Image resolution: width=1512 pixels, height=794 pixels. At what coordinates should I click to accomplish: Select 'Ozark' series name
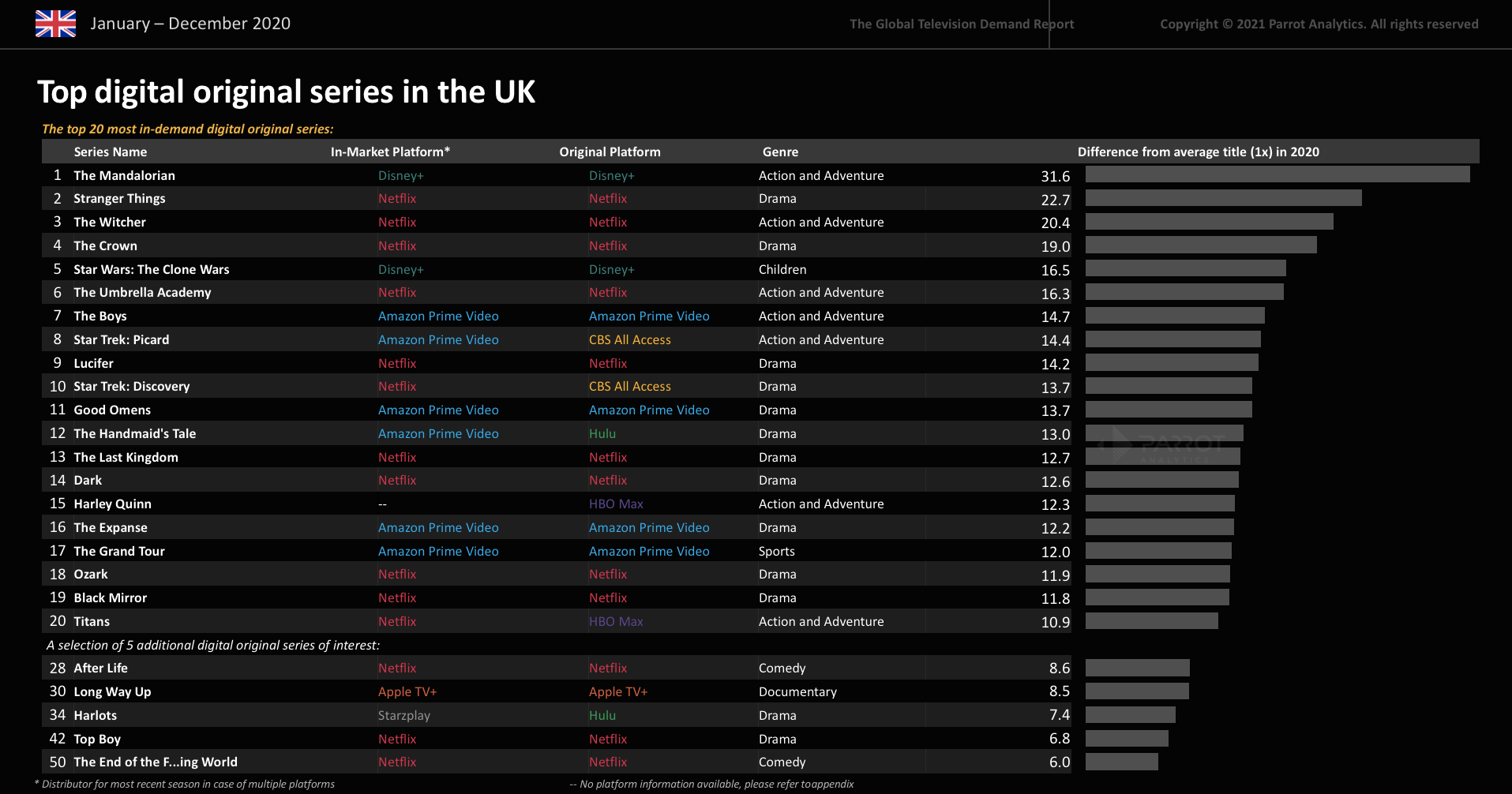point(91,575)
